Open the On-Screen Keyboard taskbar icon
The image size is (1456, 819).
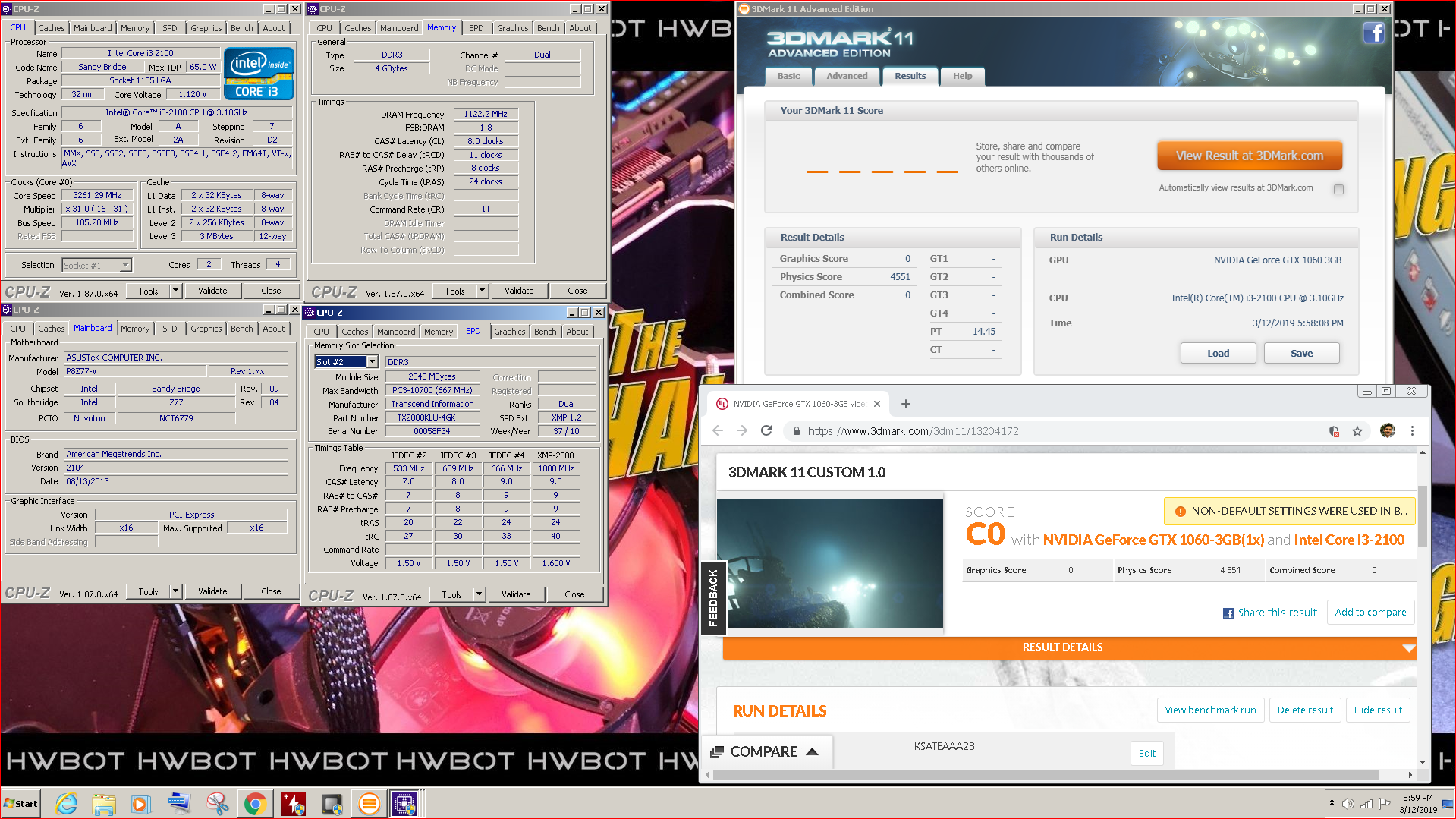coord(180,804)
